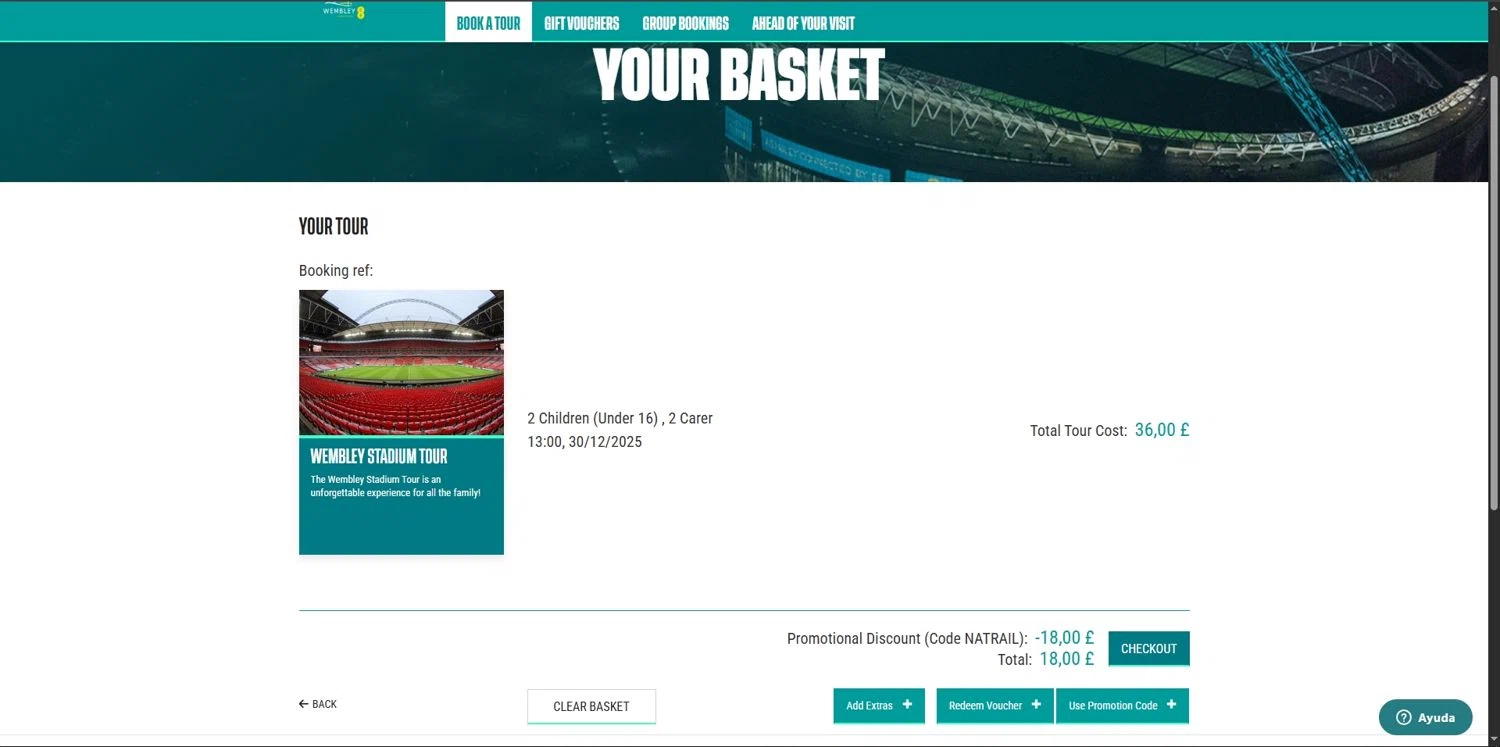This screenshot has width=1500, height=747.
Task: Click the Total amount 18,00 £
Action: [1067, 658]
